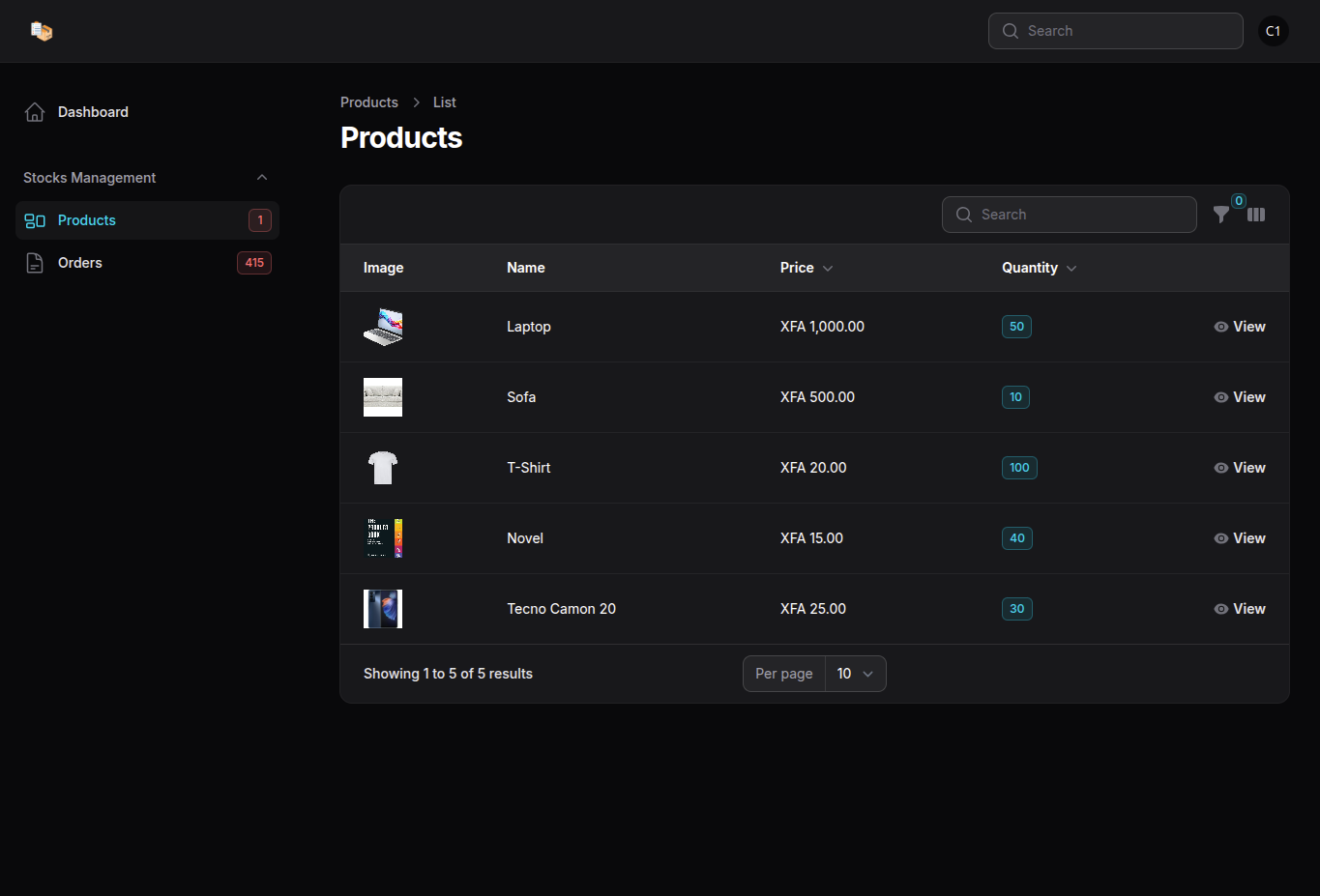View the Sofa product
The width and height of the screenshot is (1320, 896).
tap(1240, 397)
